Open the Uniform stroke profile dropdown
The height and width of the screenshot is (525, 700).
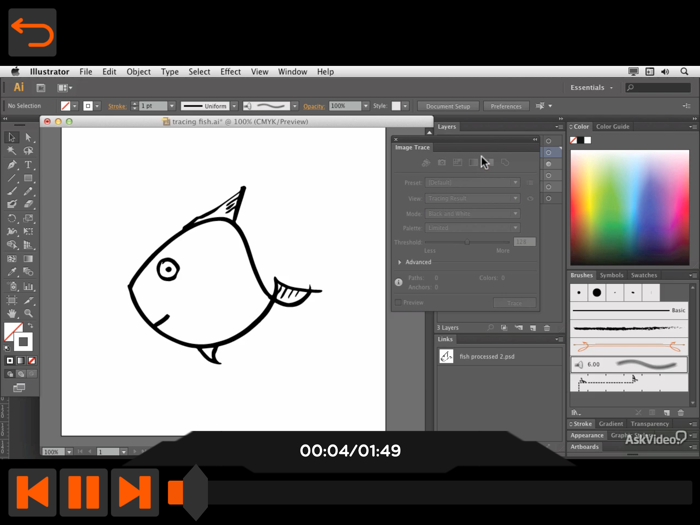pyautogui.click(x=234, y=106)
